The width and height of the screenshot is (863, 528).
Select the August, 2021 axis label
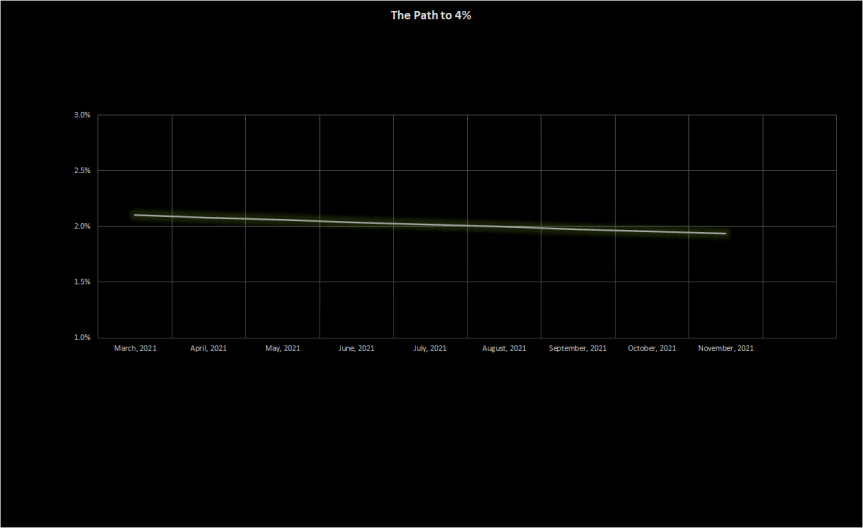(x=504, y=349)
